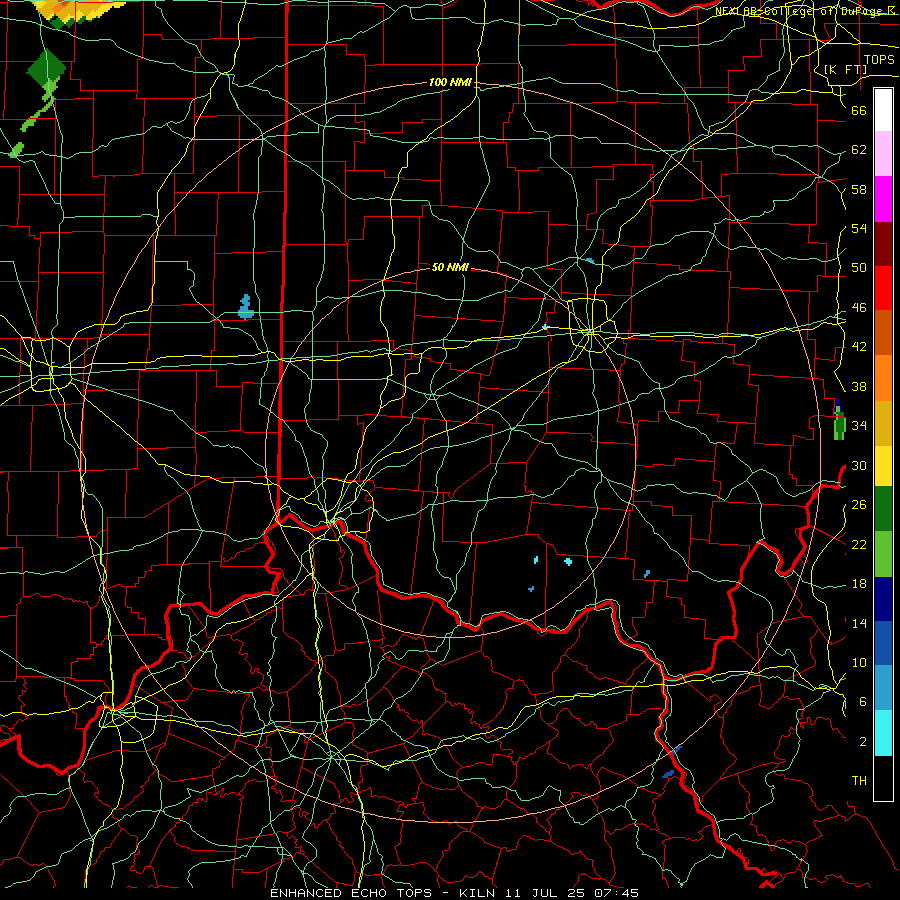Select the navy blue legend swatch
Screen dimensions: 900x900
click(883, 599)
